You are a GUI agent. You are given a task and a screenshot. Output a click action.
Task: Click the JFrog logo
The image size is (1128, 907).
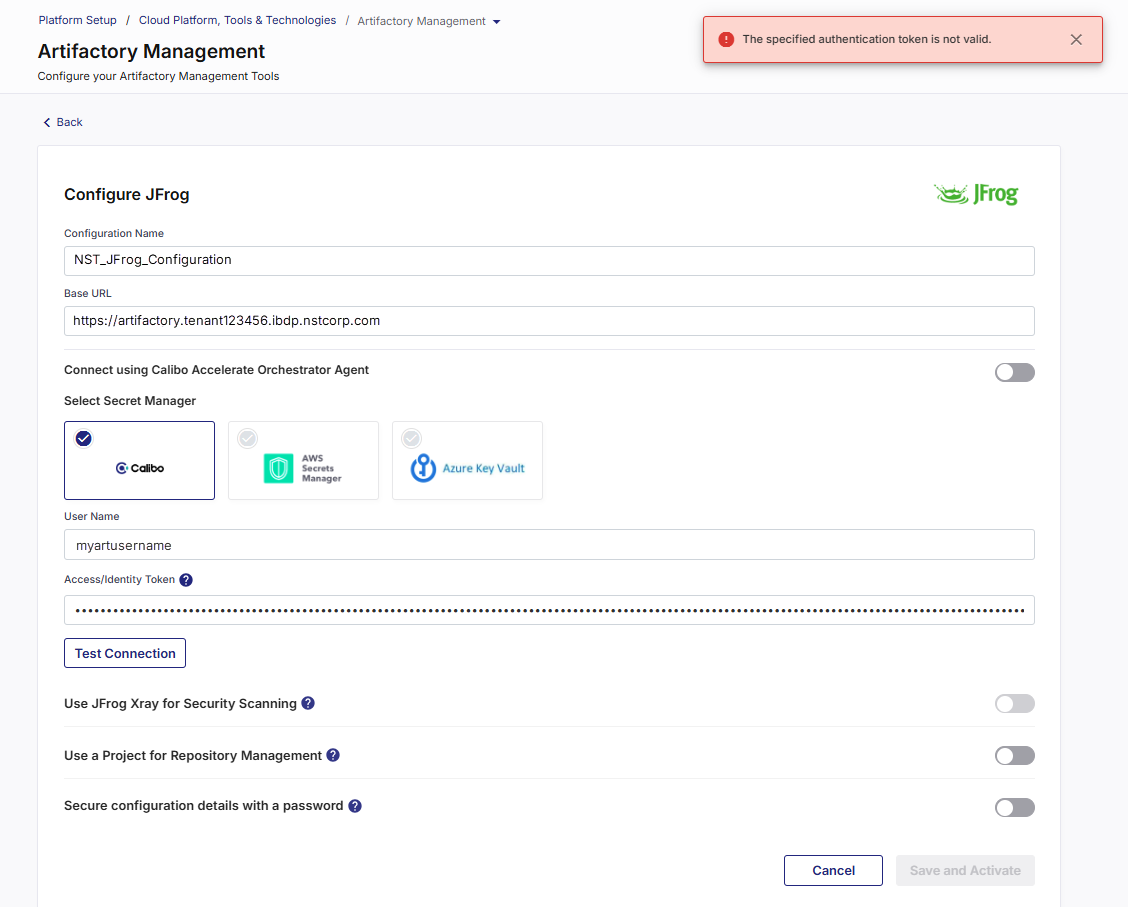976,194
